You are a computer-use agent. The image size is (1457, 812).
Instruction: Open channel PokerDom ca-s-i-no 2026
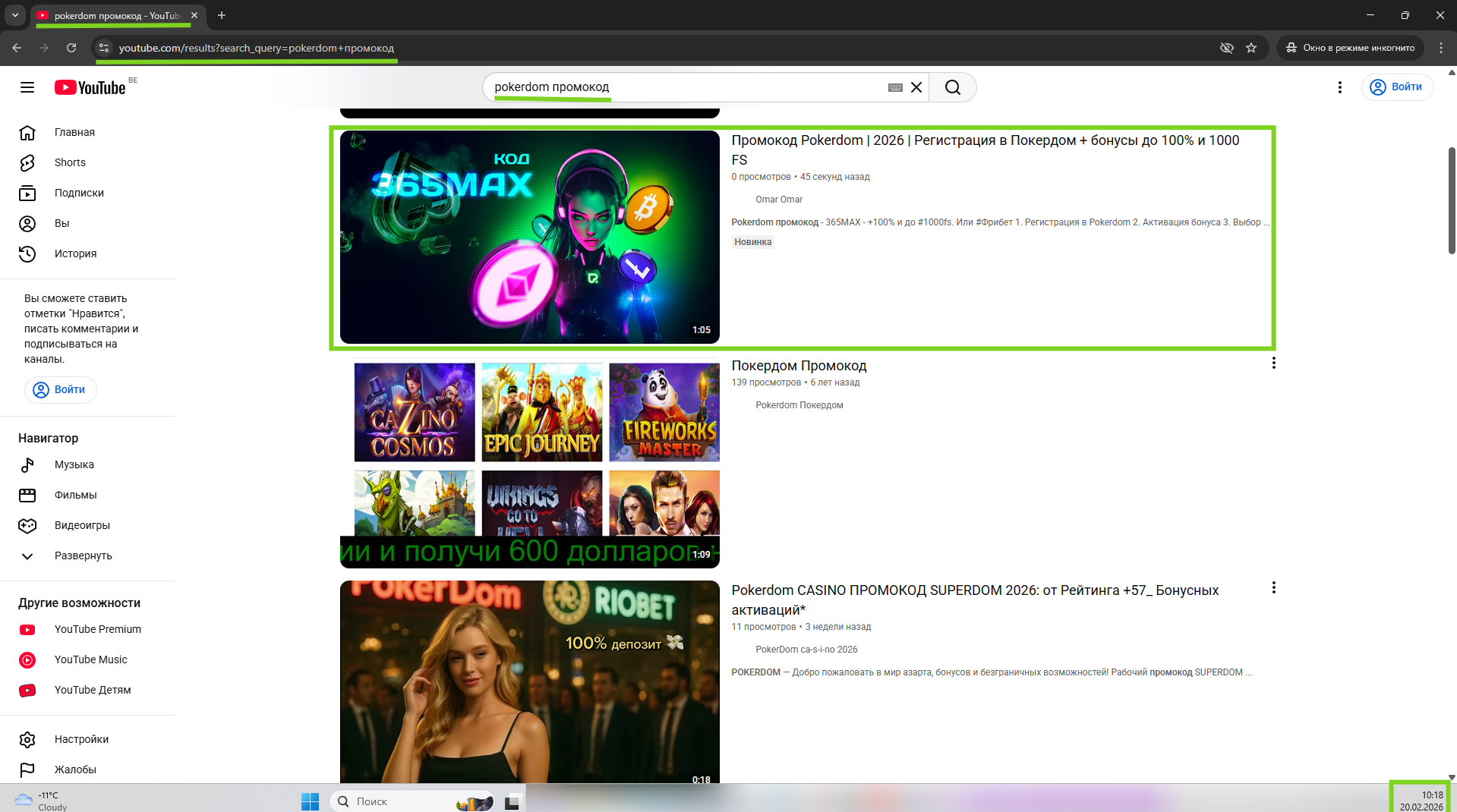coord(806,650)
